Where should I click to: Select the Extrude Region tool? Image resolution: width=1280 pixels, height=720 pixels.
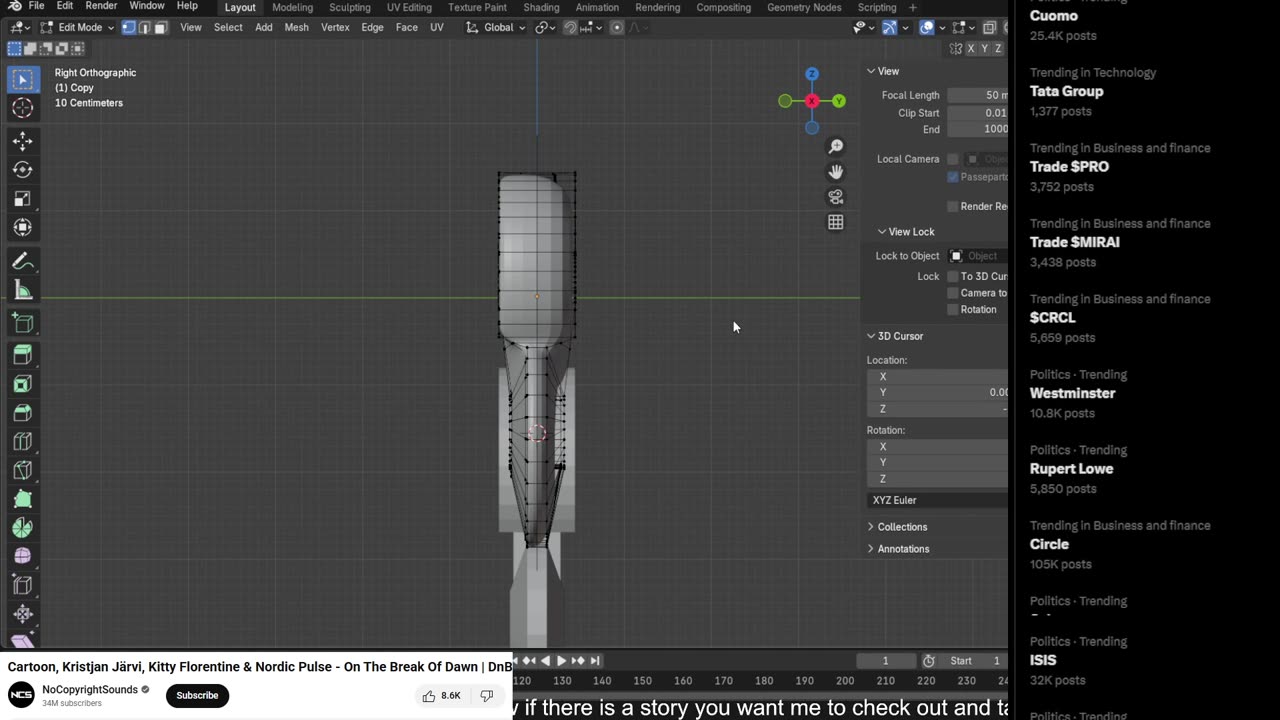pos(22,355)
